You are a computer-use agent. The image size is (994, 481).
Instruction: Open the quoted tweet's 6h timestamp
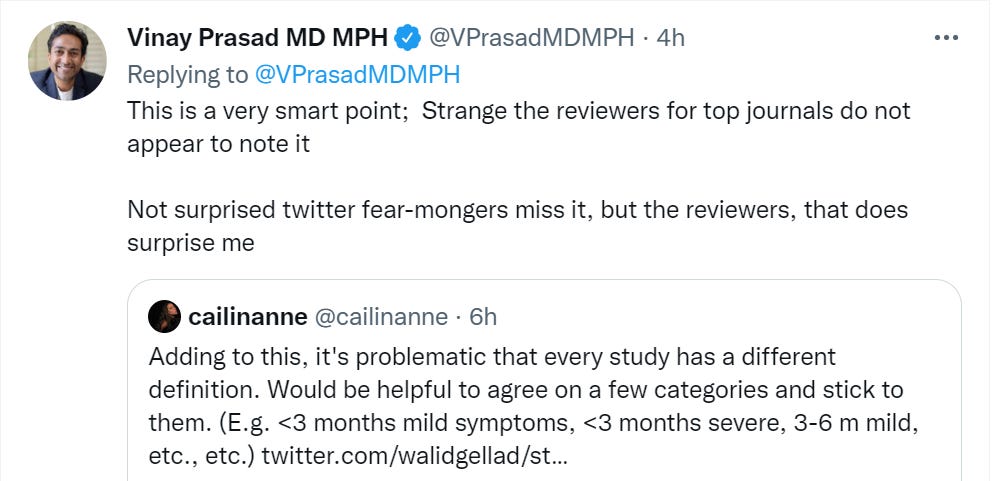click(482, 317)
